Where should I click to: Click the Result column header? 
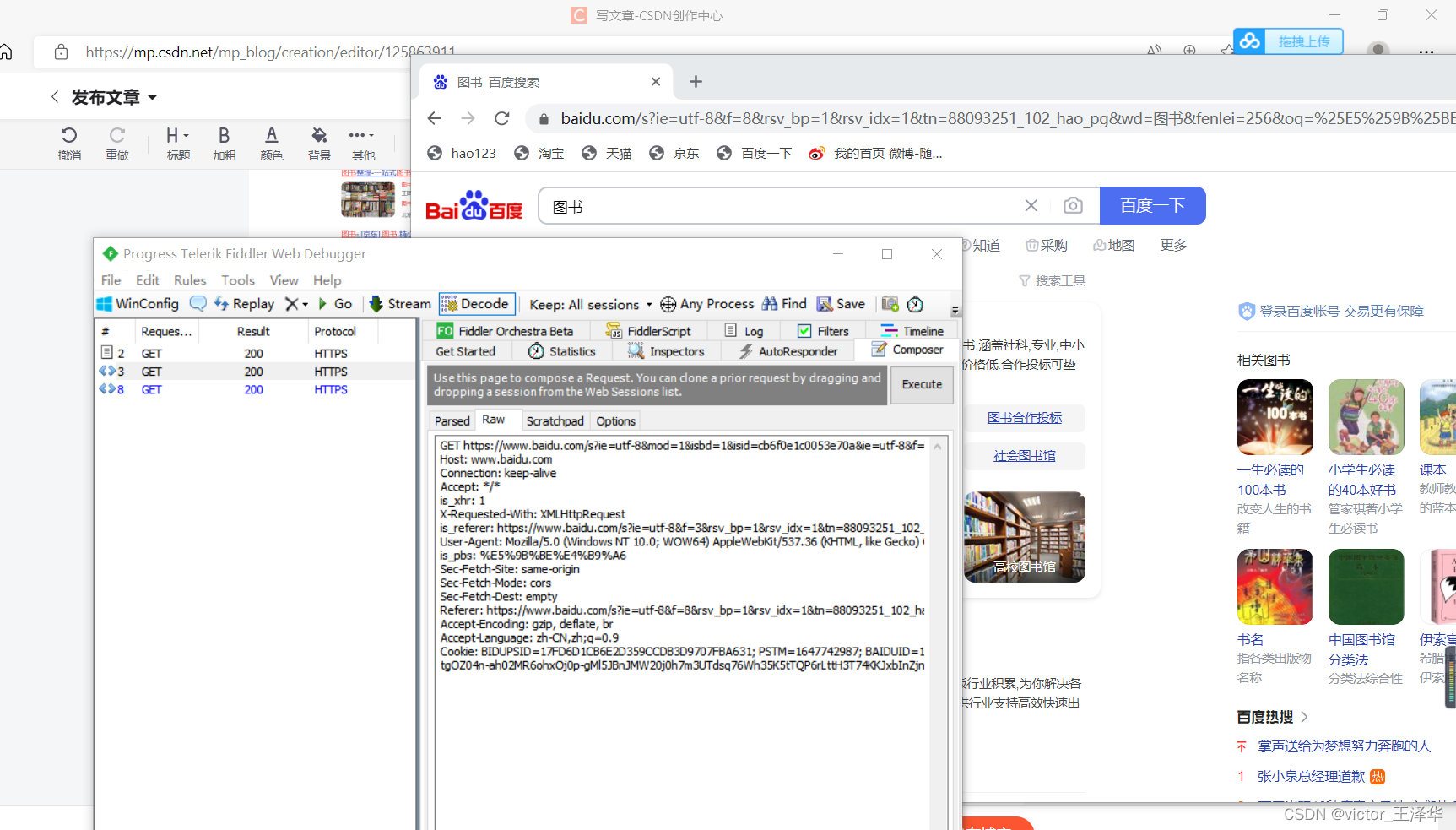pyautogui.click(x=253, y=331)
